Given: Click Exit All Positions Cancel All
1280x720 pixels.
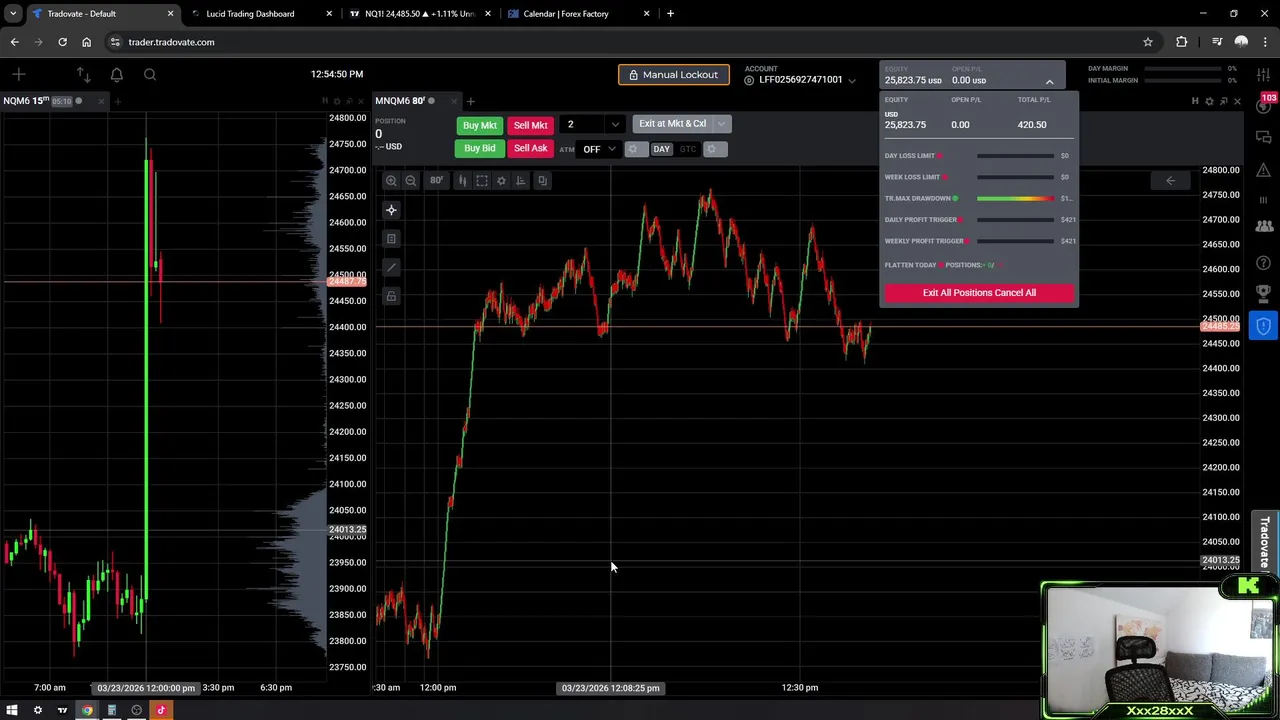Looking at the screenshot, I should [x=979, y=293].
